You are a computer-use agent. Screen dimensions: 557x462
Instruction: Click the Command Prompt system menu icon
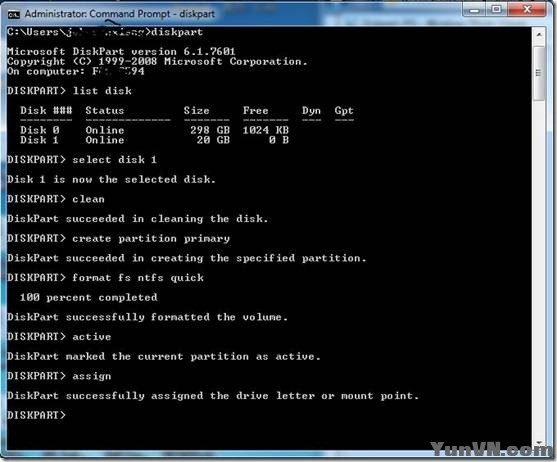(13, 14)
